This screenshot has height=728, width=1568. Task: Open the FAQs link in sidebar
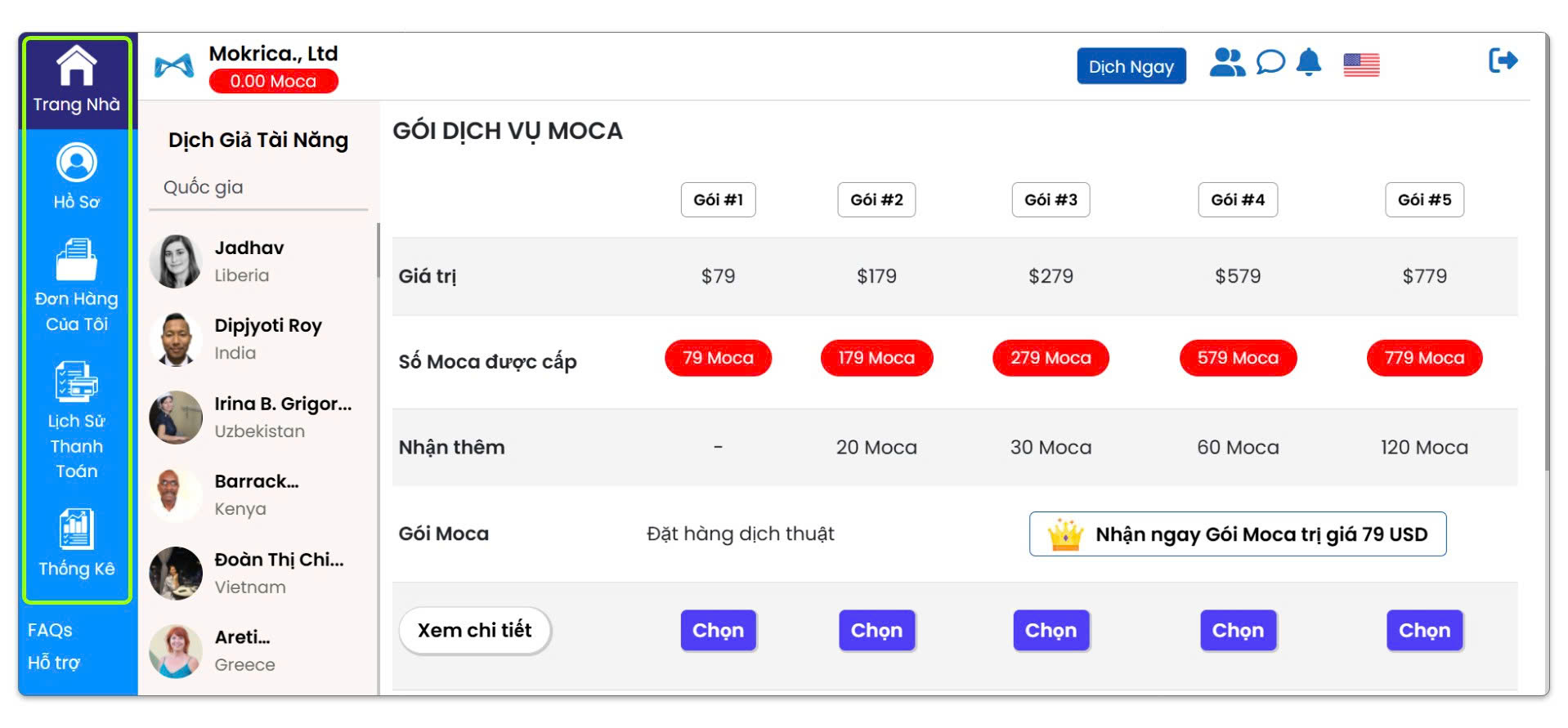click(x=50, y=630)
